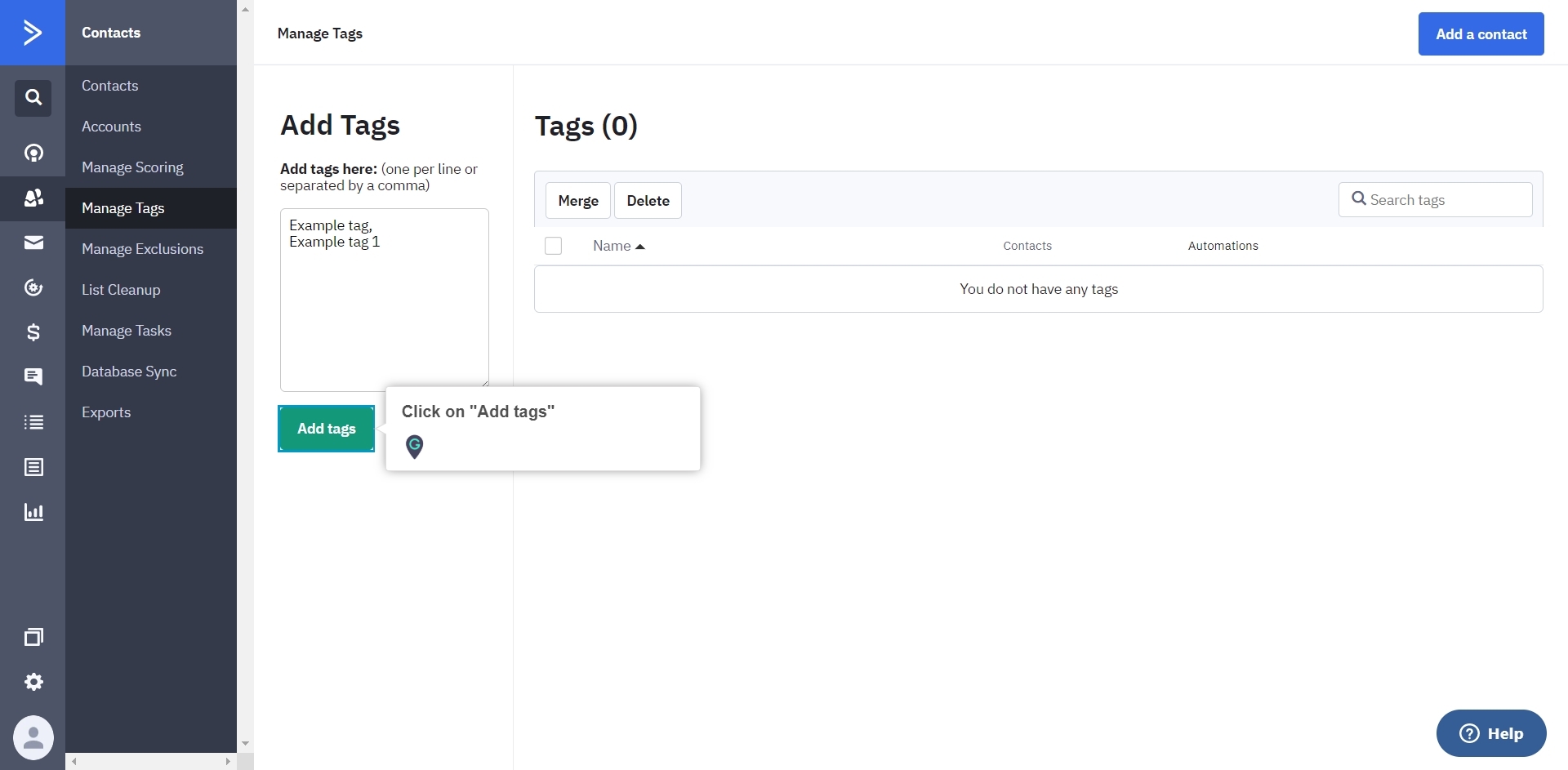The image size is (1568, 770).
Task: Click the Add tags button
Action: tap(327, 428)
